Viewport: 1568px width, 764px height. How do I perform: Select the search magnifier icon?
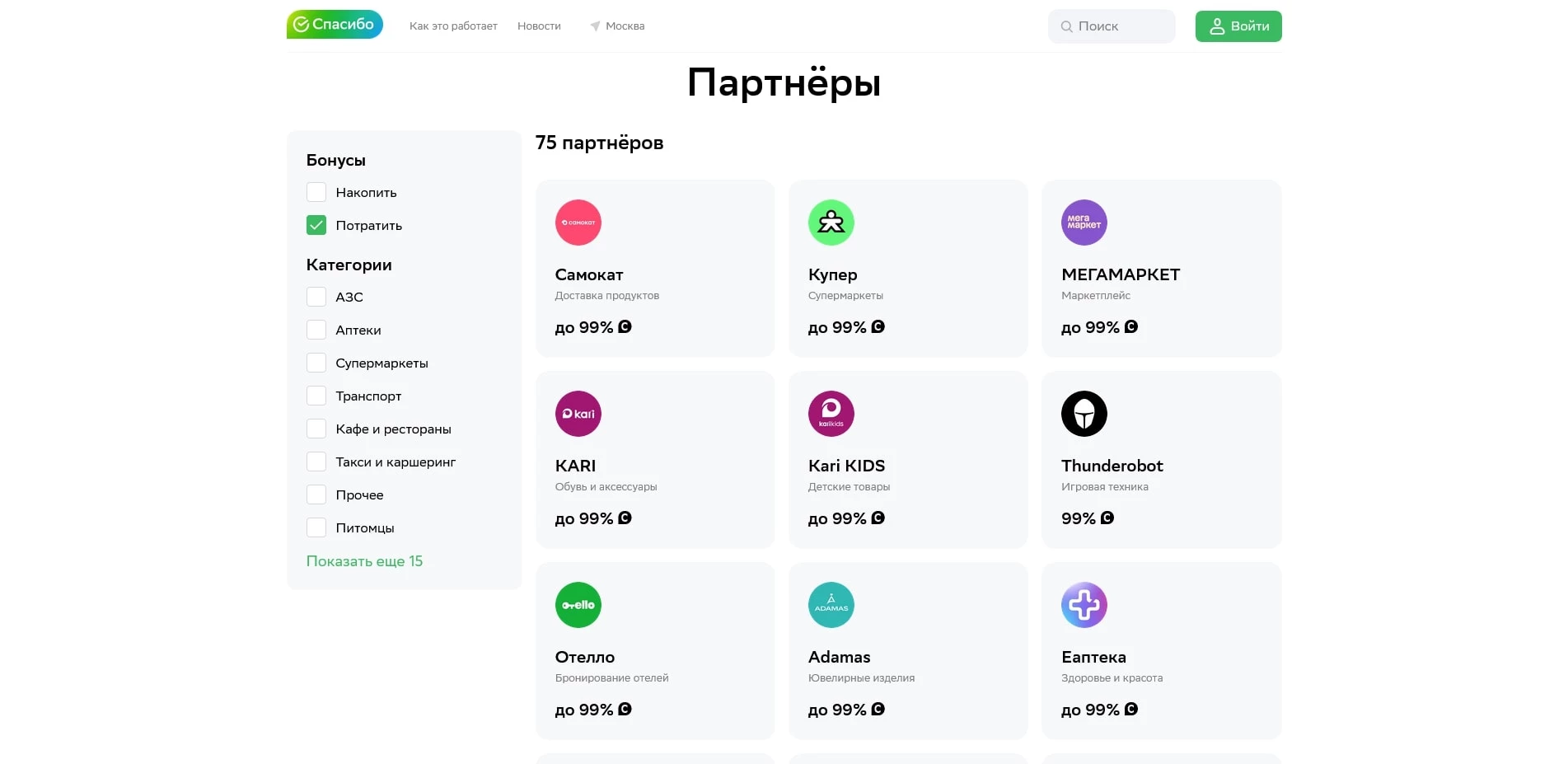click(1066, 26)
